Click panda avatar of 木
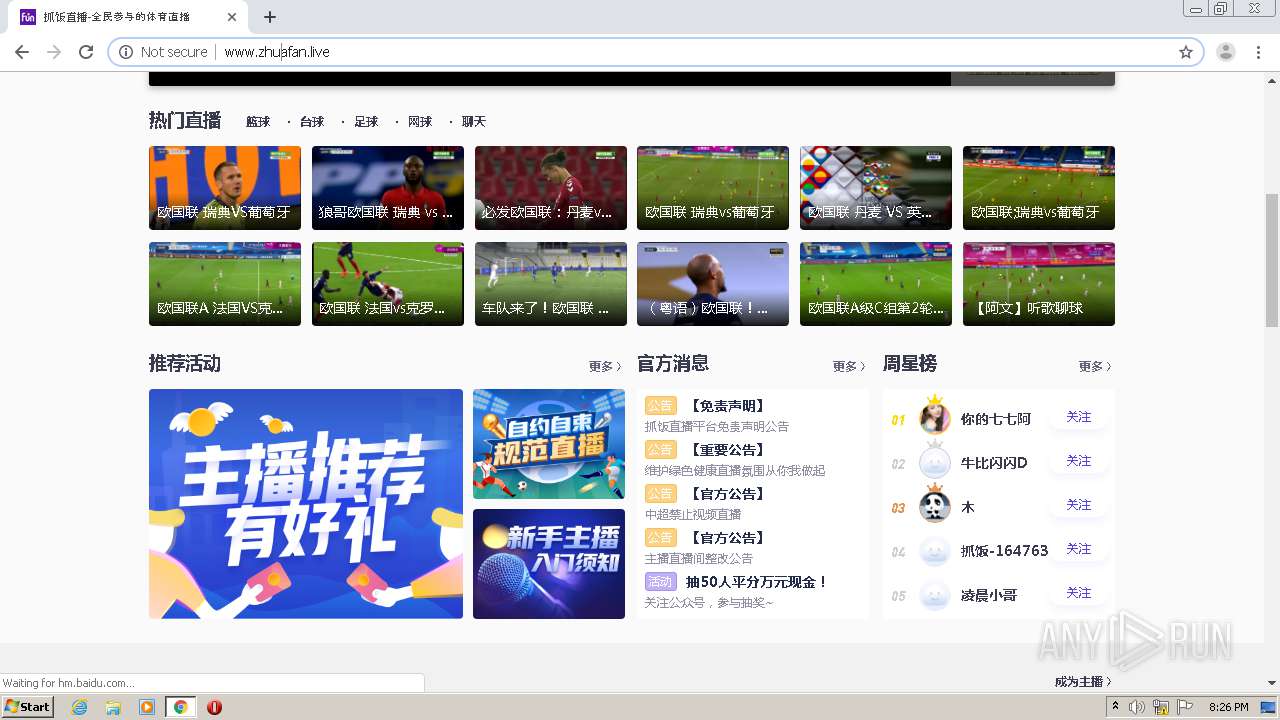1280x720 pixels. coord(935,506)
